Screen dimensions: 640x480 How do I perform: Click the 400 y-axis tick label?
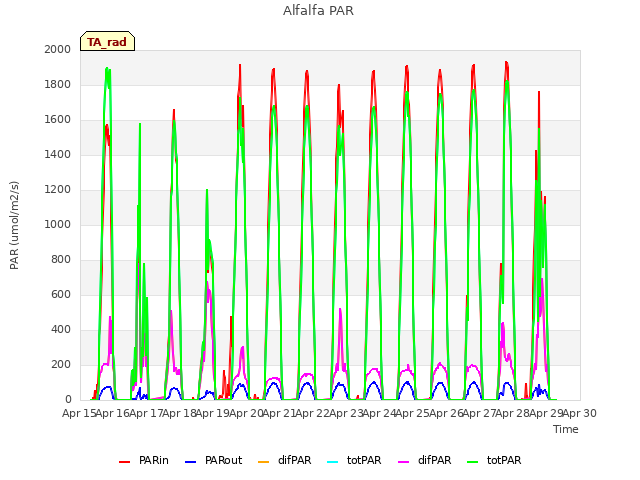(x=61, y=329)
